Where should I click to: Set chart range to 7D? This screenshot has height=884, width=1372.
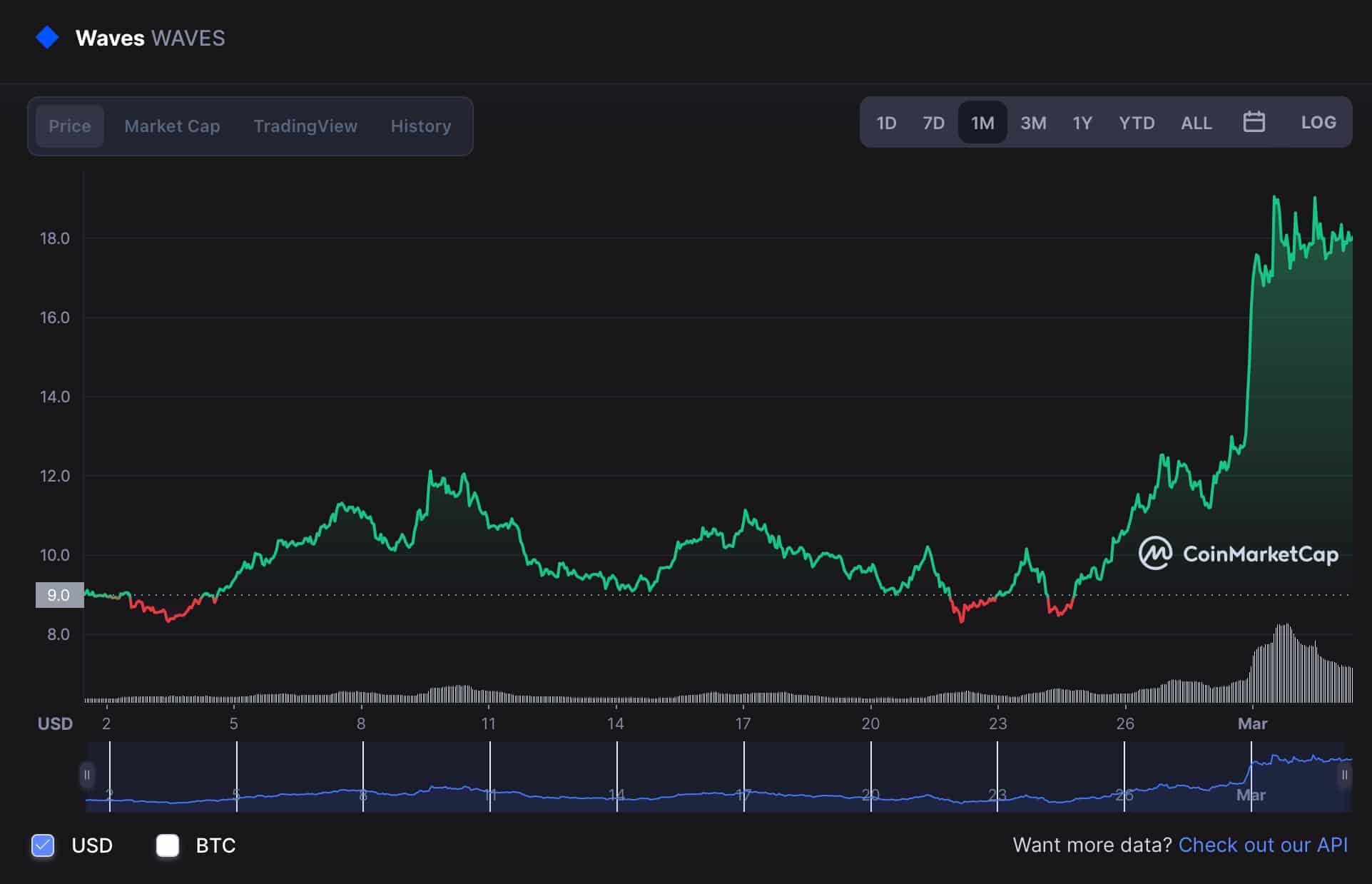click(x=933, y=123)
